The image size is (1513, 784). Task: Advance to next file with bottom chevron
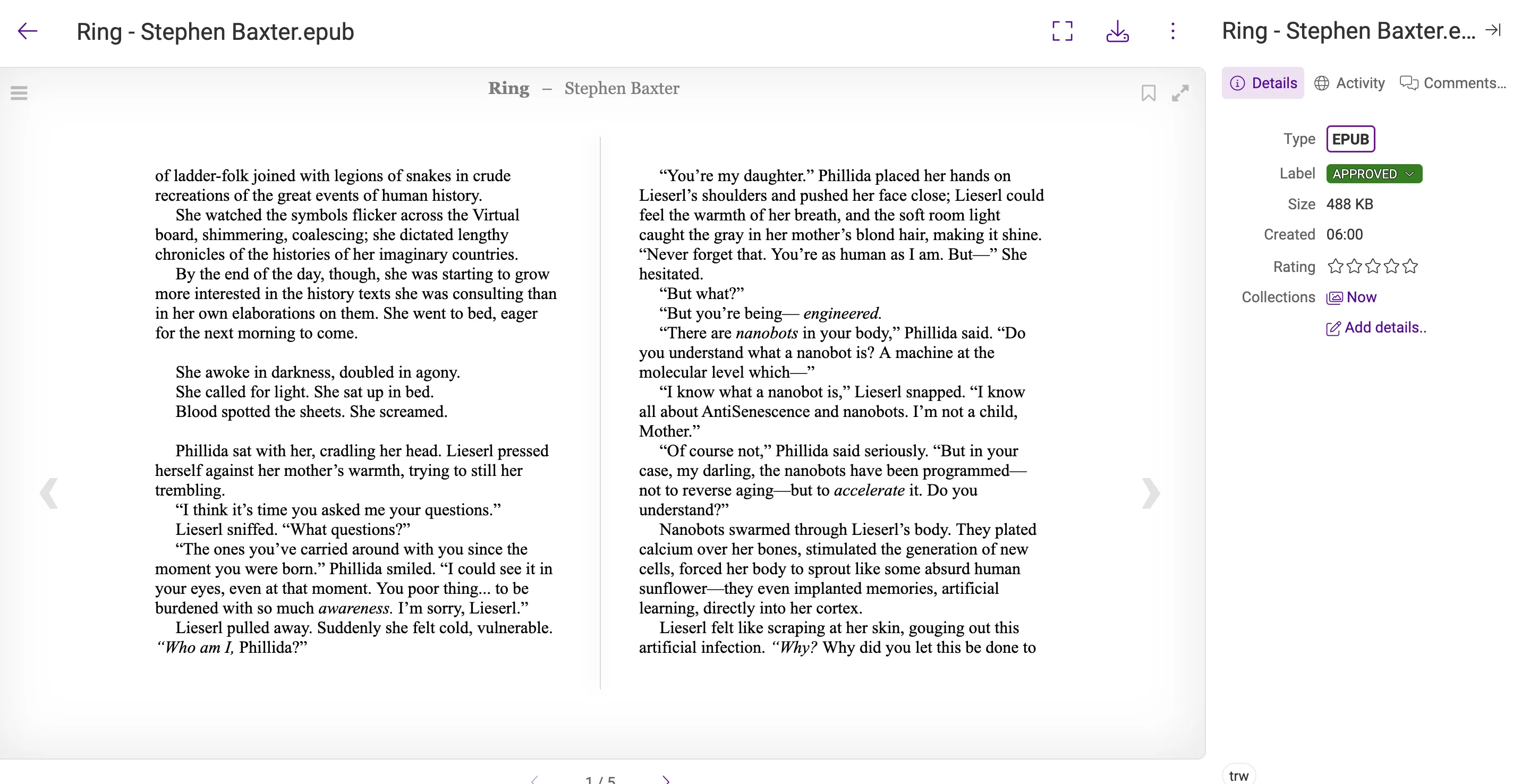tap(666, 779)
